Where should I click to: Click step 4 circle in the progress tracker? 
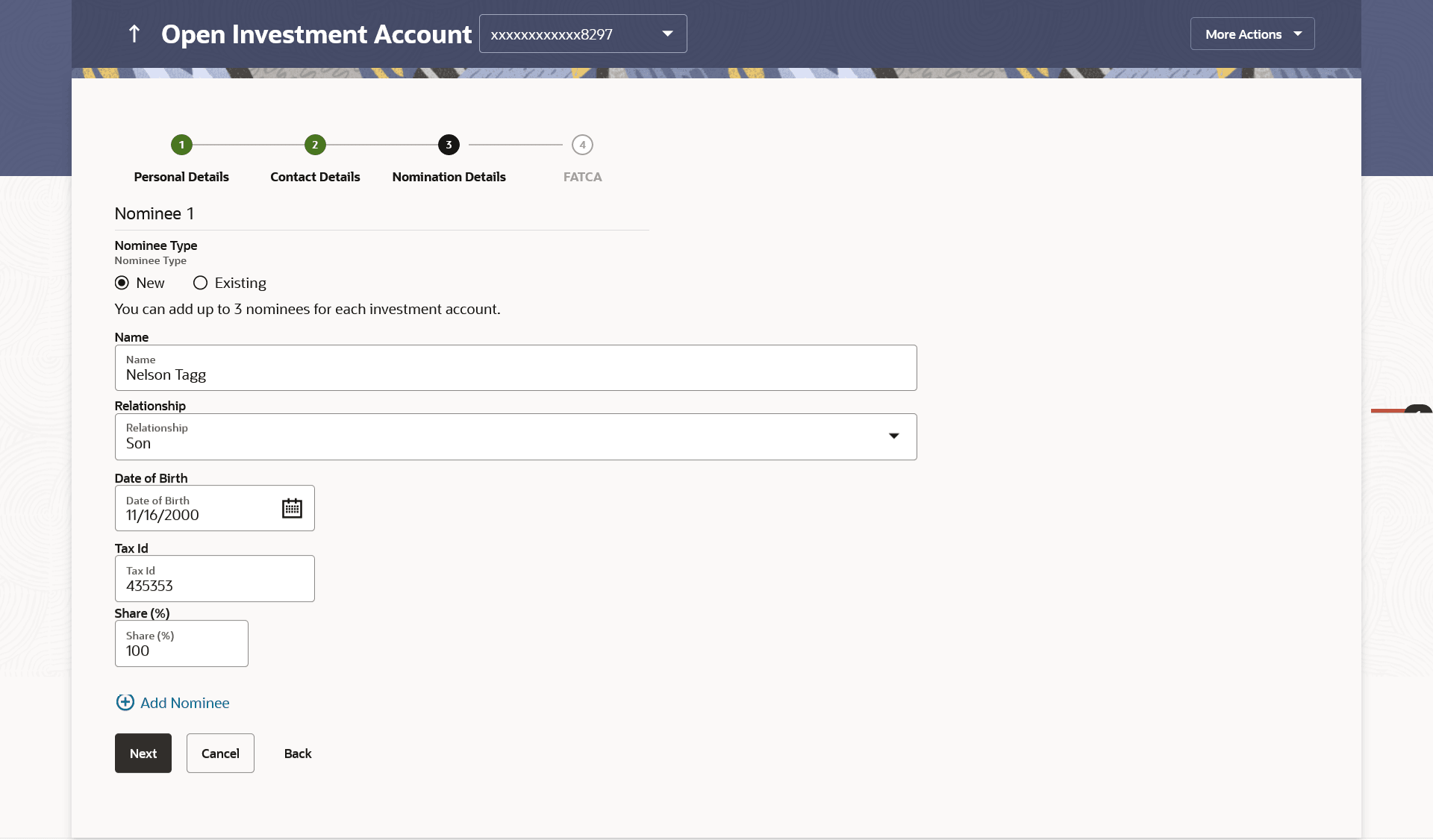pyautogui.click(x=582, y=145)
